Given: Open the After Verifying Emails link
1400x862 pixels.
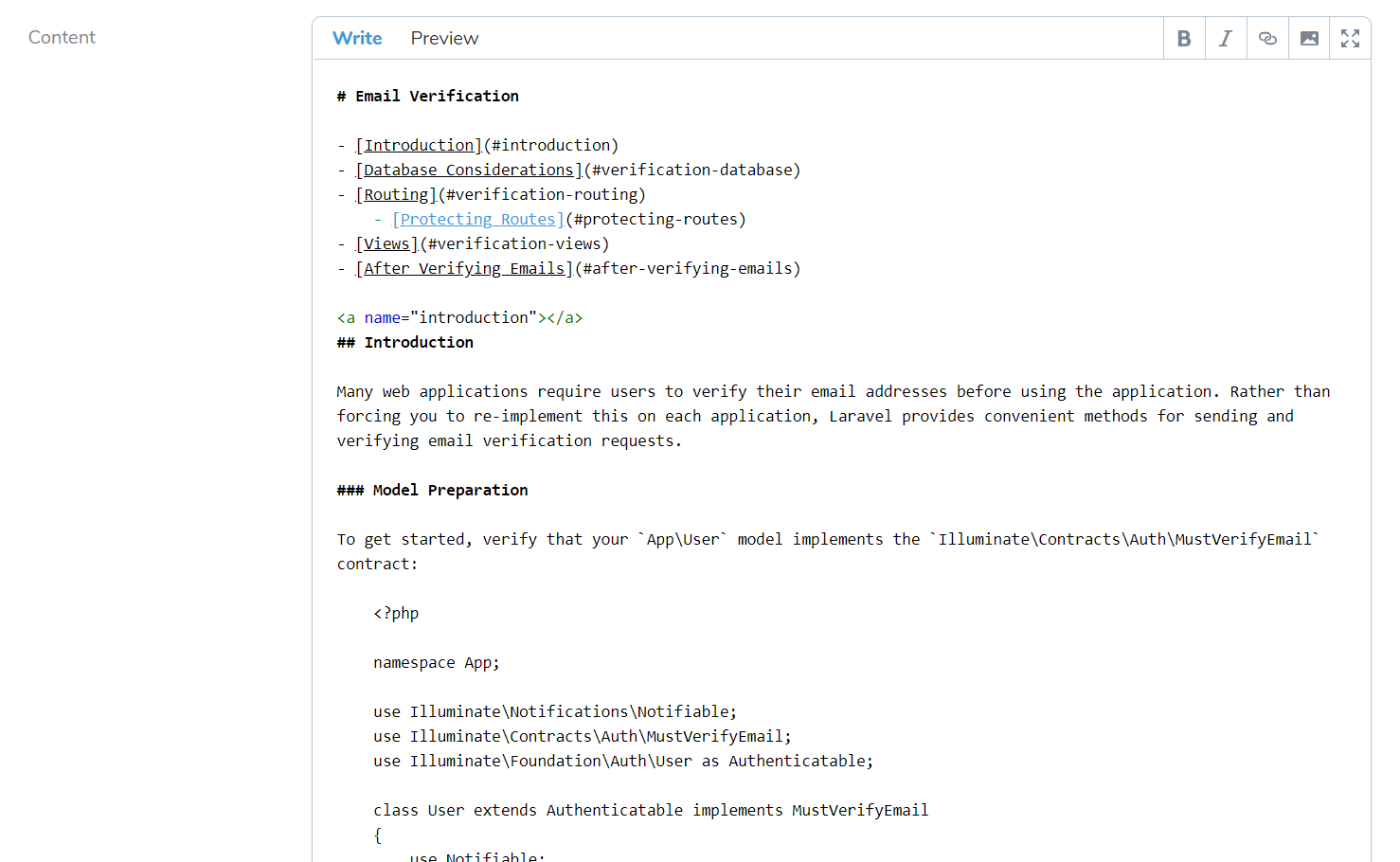Looking at the screenshot, I should point(462,267).
